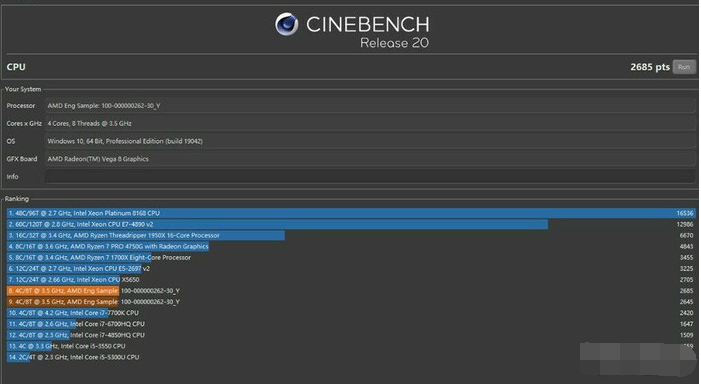701x384 pixels.
Task: Select ranking row Ryzen 7 1700X Eight-Core
Action: (351, 257)
